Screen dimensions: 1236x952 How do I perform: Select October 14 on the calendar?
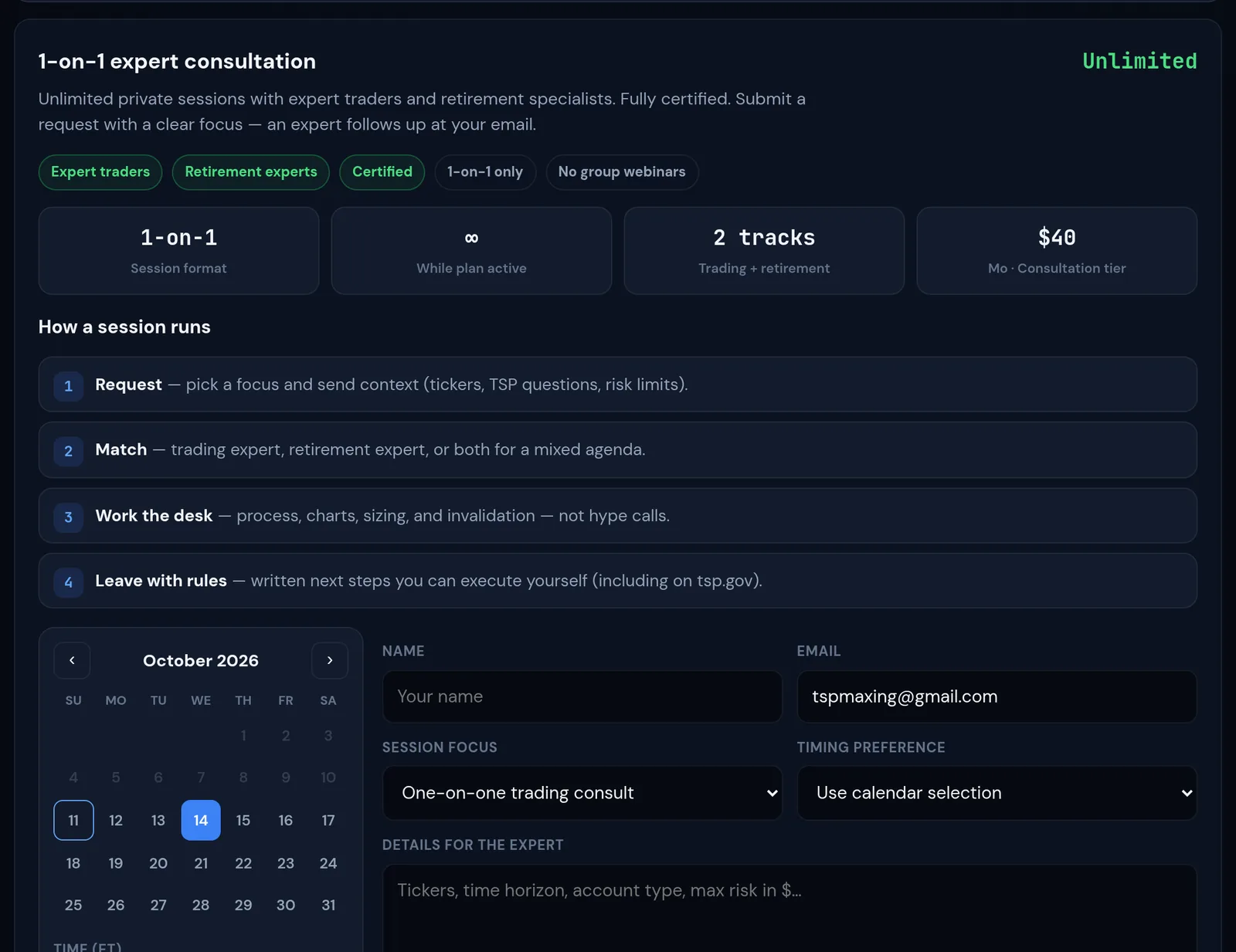tap(201, 820)
